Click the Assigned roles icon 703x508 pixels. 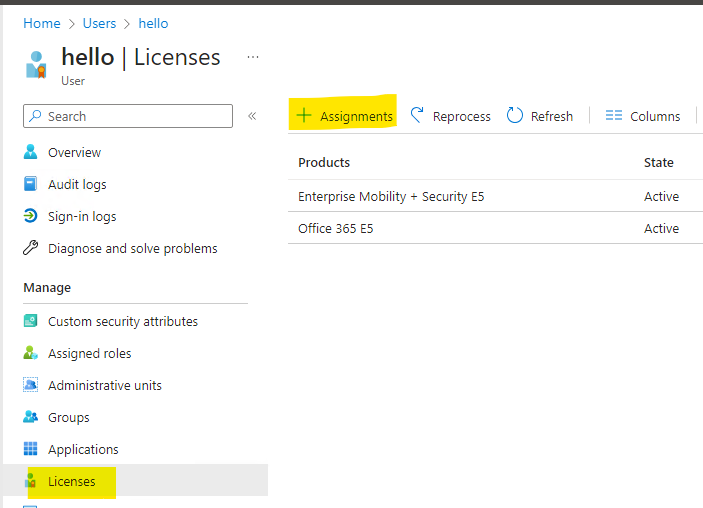(x=30, y=353)
